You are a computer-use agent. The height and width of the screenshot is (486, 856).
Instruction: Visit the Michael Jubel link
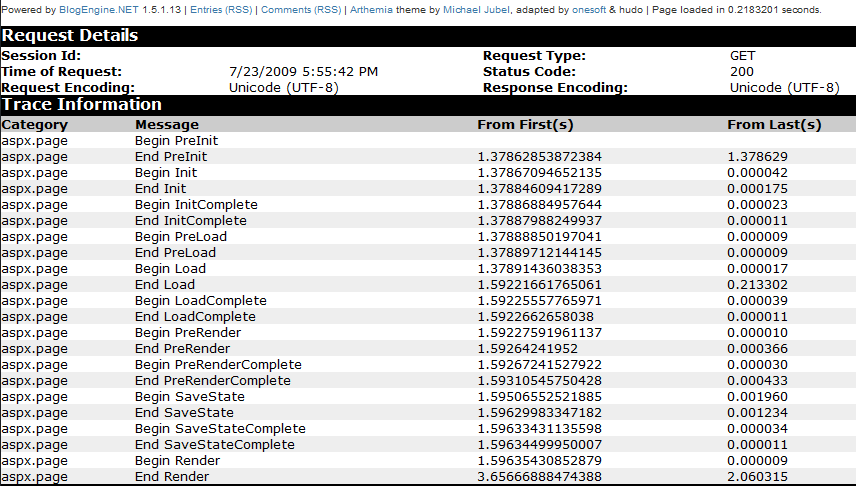(x=477, y=10)
